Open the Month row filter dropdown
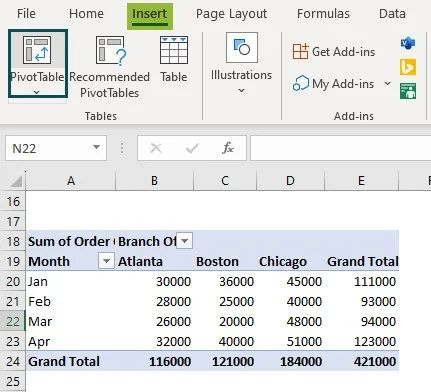Screen dimensions: 431x392 pos(106,261)
